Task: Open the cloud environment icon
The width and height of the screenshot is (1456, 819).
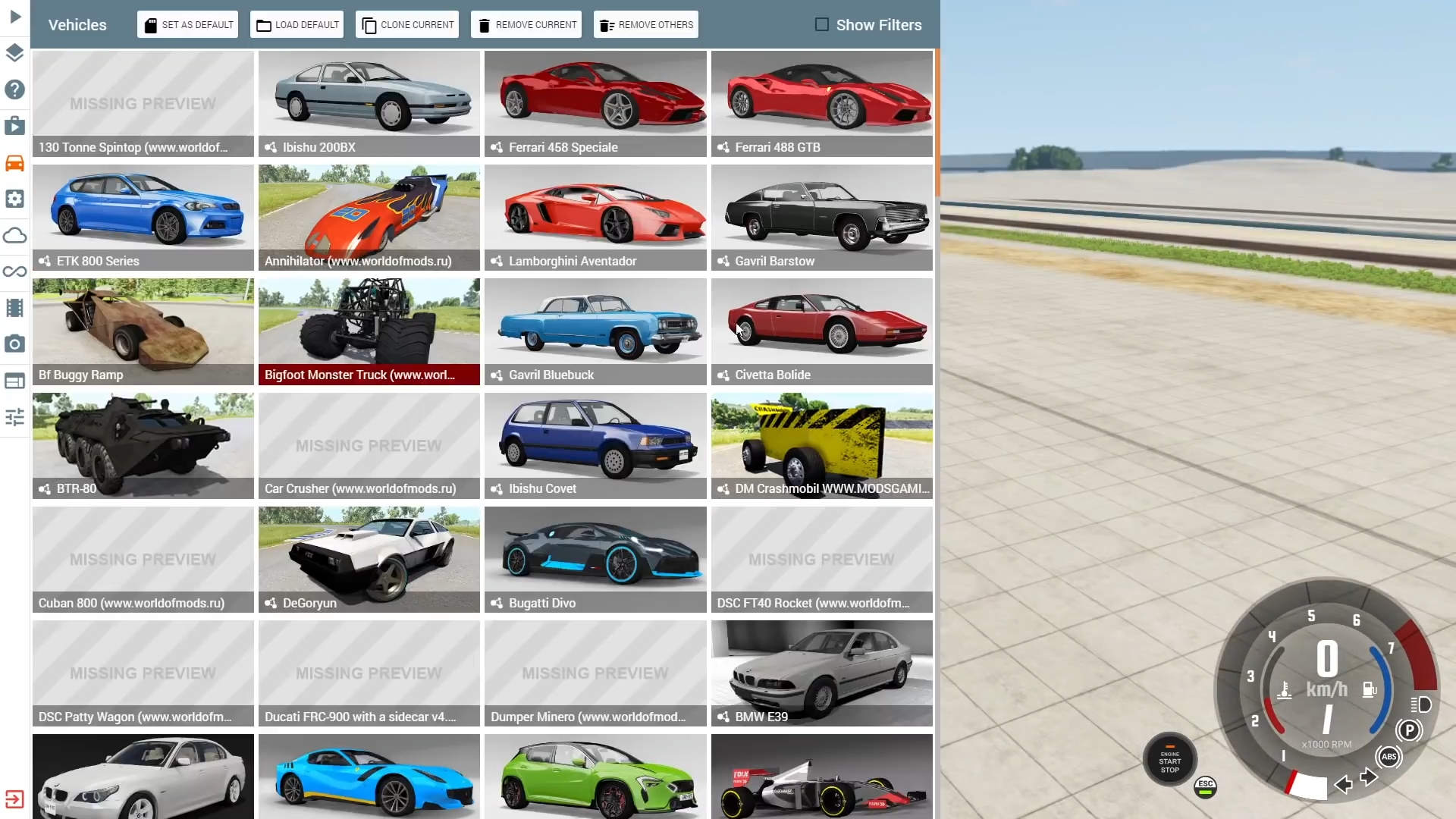Action: pos(15,235)
